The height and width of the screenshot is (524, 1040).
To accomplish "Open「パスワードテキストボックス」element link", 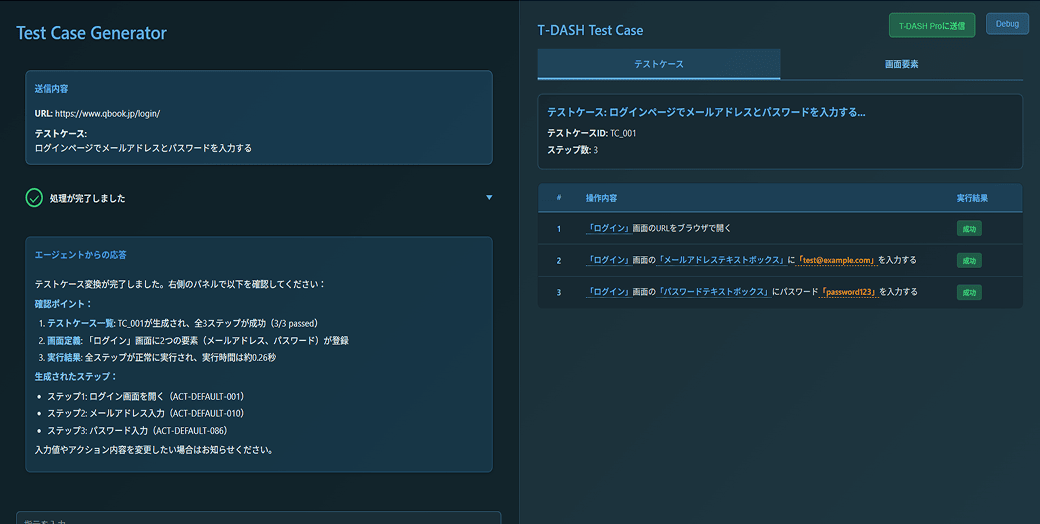I will (713, 292).
